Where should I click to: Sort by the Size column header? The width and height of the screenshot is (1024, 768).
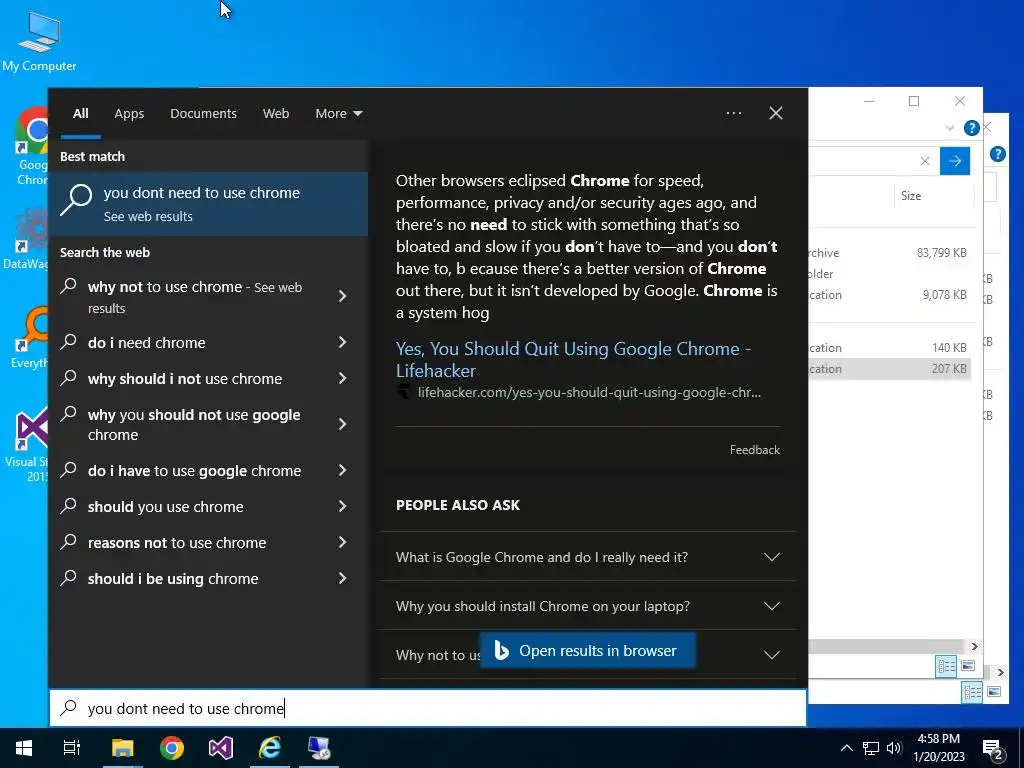(x=910, y=196)
